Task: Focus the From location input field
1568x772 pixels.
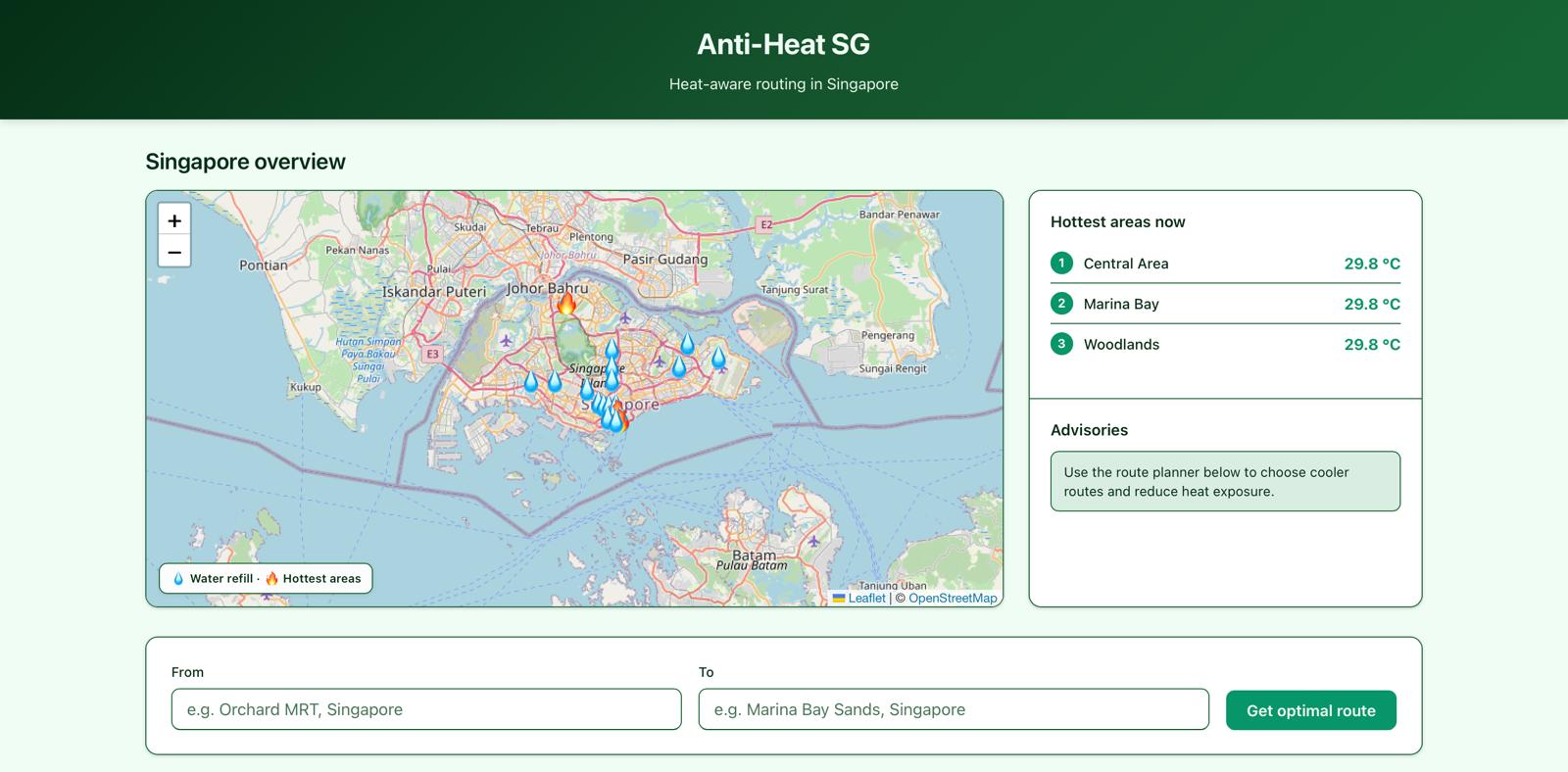Action: [x=426, y=709]
